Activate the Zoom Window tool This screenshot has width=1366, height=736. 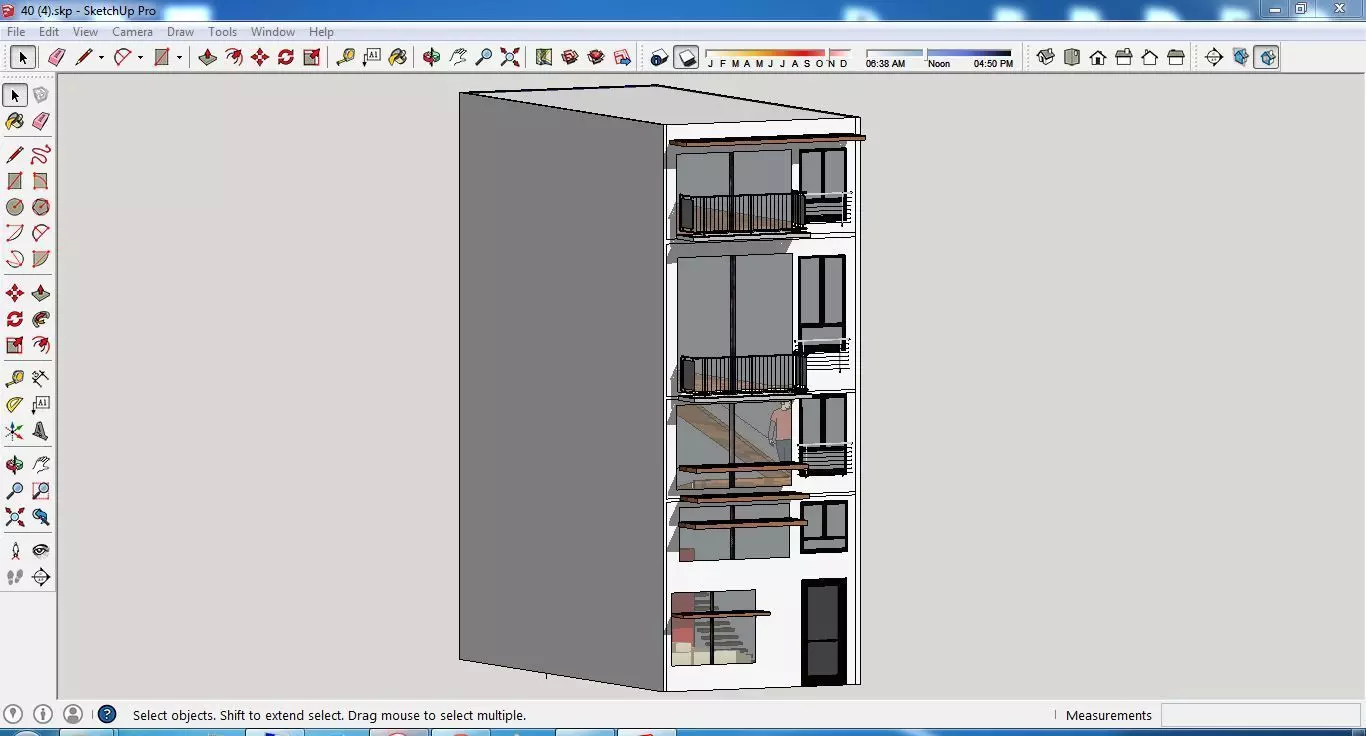click(x=41, y=491)
